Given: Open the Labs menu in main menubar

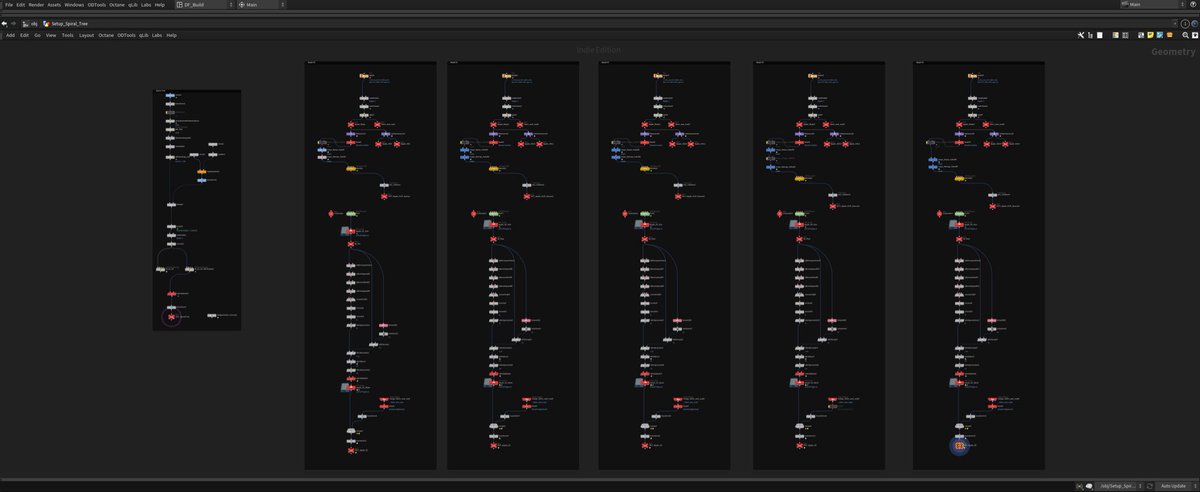Looking at the screenshot, I should tap(146, 5).
